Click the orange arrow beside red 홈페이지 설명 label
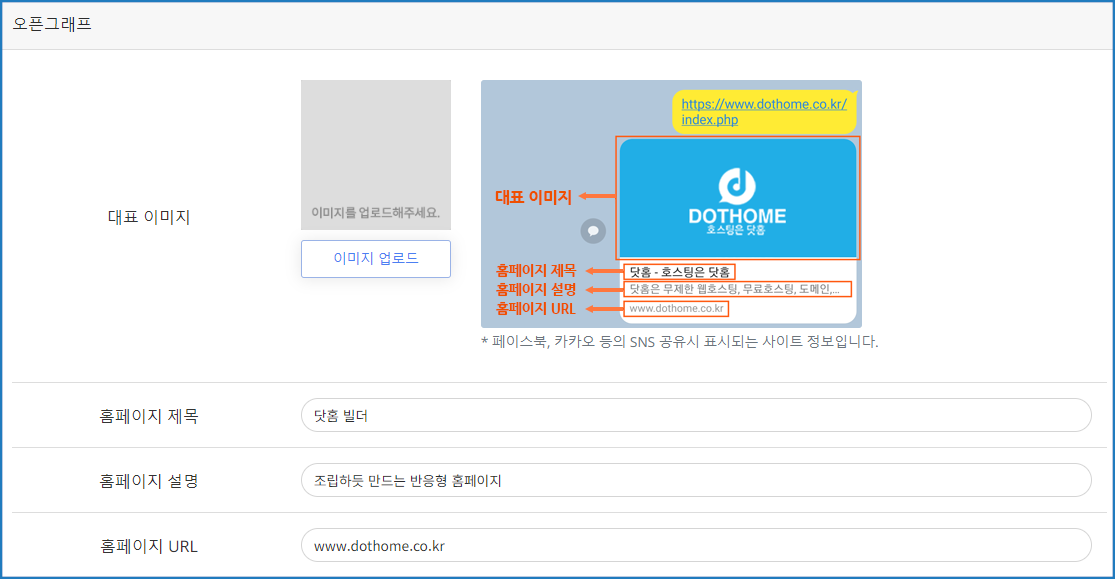This screenshot has height=579, width=1115. pyautogui.click(x=604, y=290)
